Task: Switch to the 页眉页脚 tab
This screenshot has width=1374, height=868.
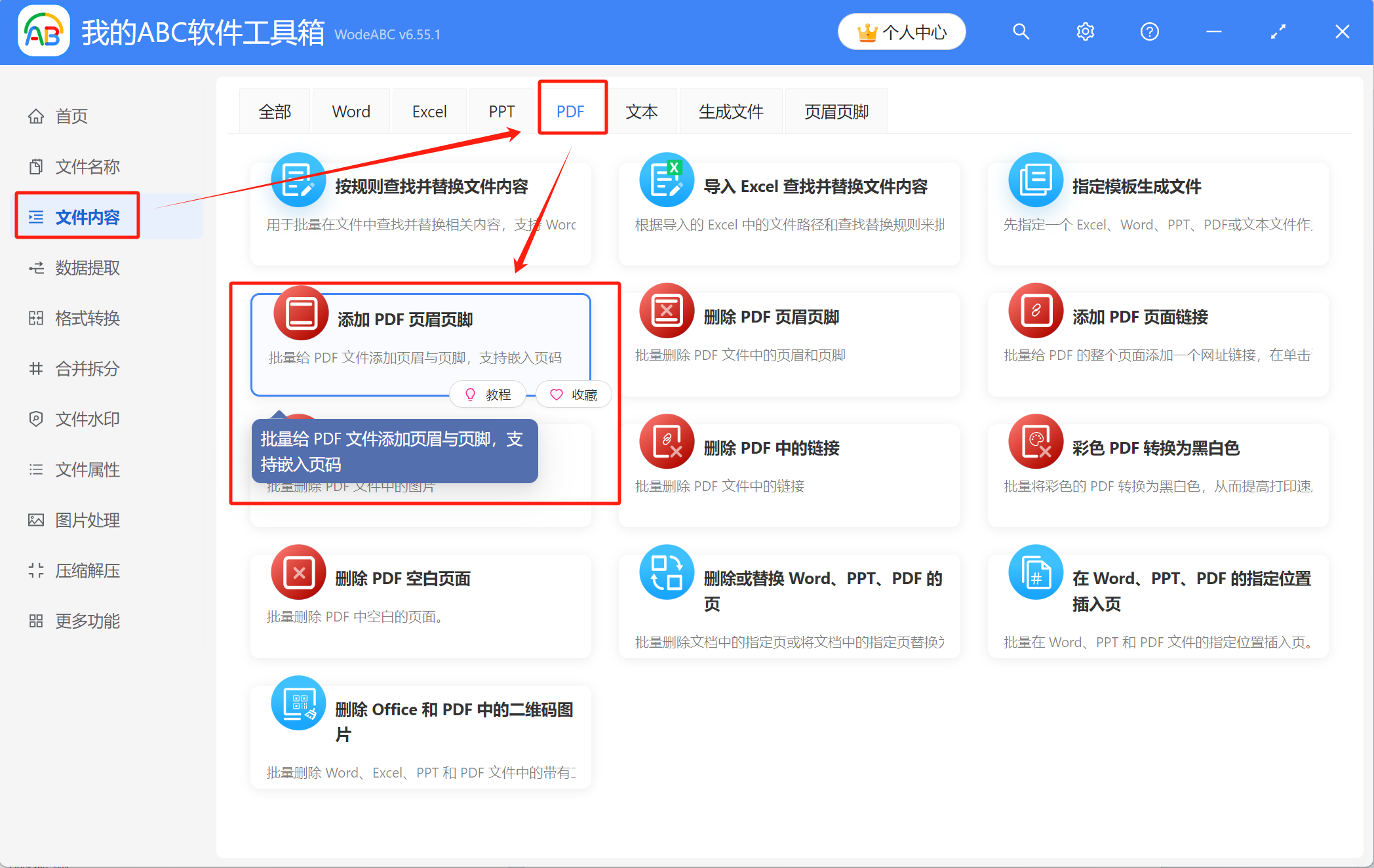Action: coord(836,110)
